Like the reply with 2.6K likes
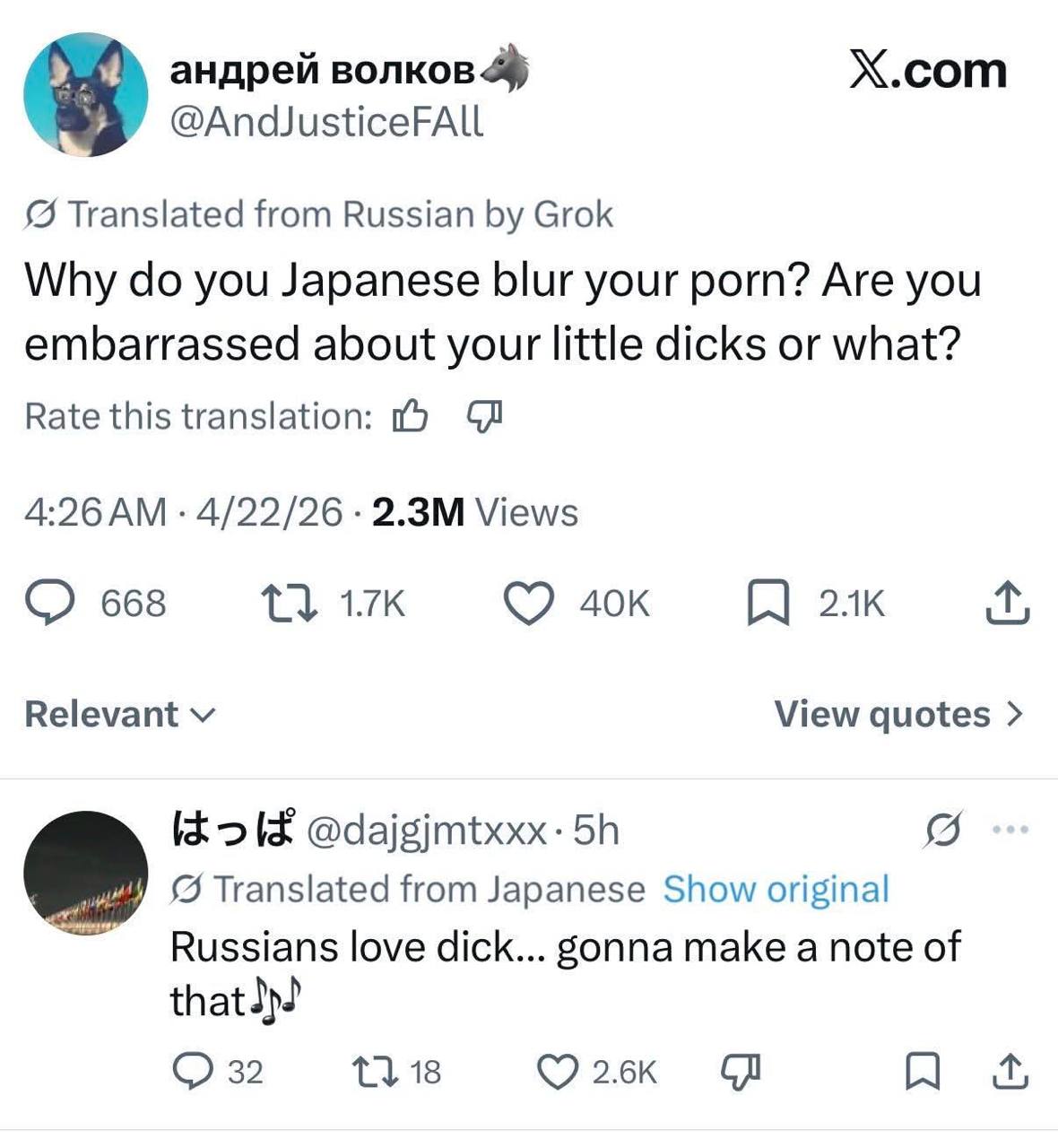The height and width of the screenshot is (1148, 1058). click(557, 1072)
